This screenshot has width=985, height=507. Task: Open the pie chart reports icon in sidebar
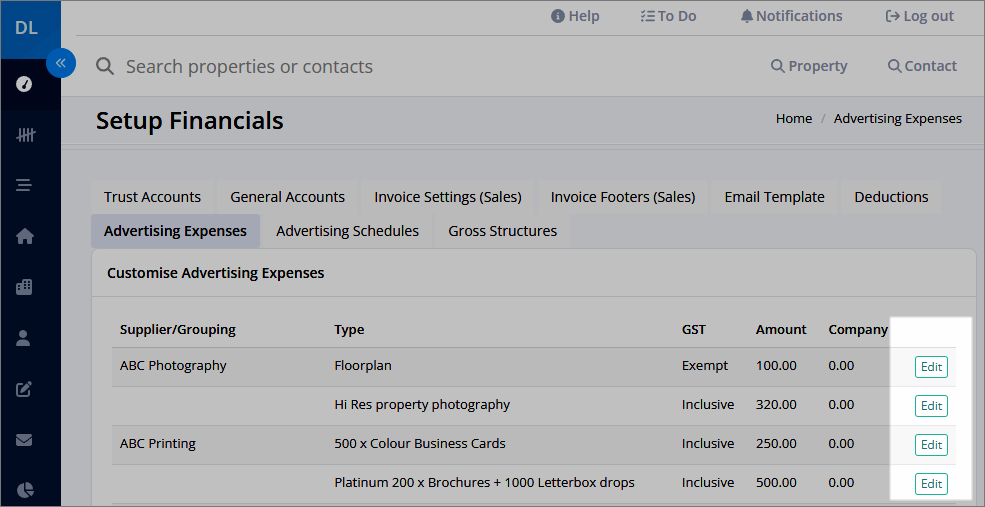[24, 490]
